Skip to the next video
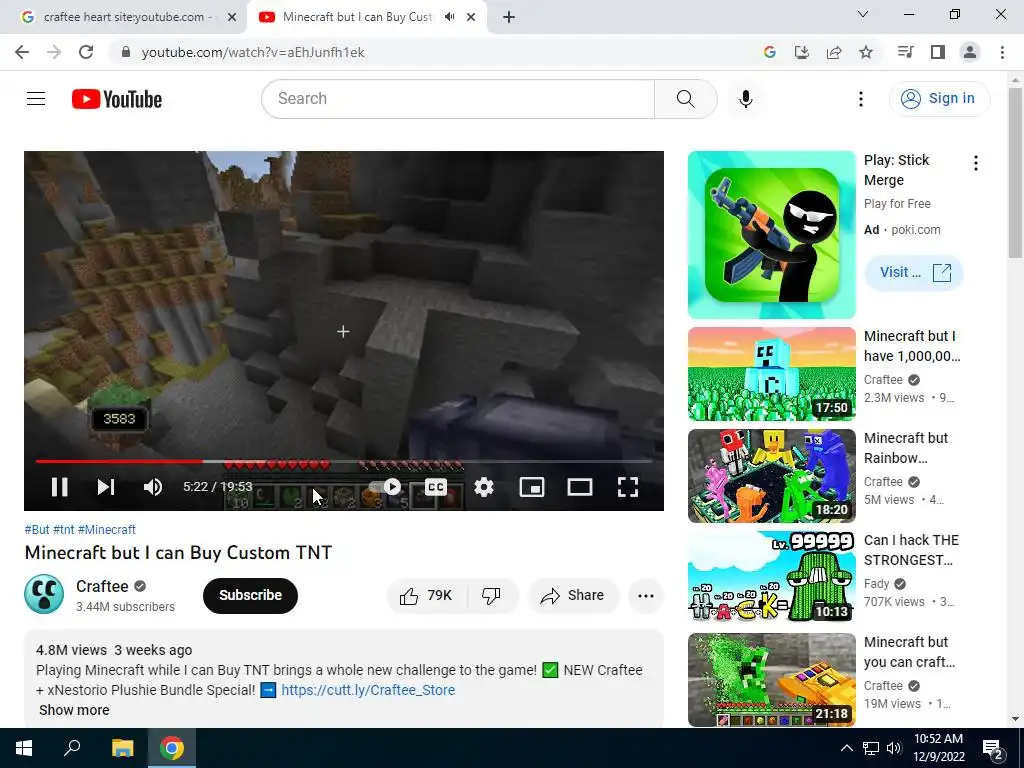 tap(106, 487)
